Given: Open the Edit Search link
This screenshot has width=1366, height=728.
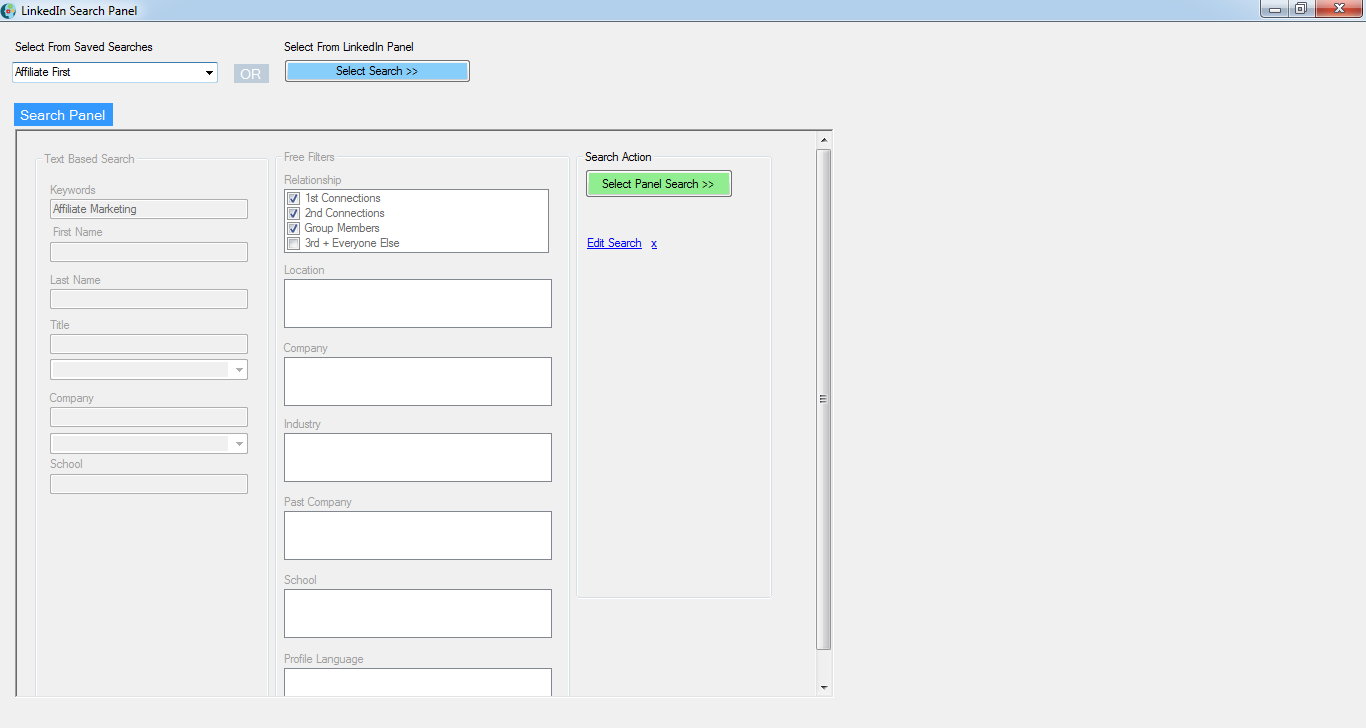Looking at the screenshot, I should [x=614, y=243].
